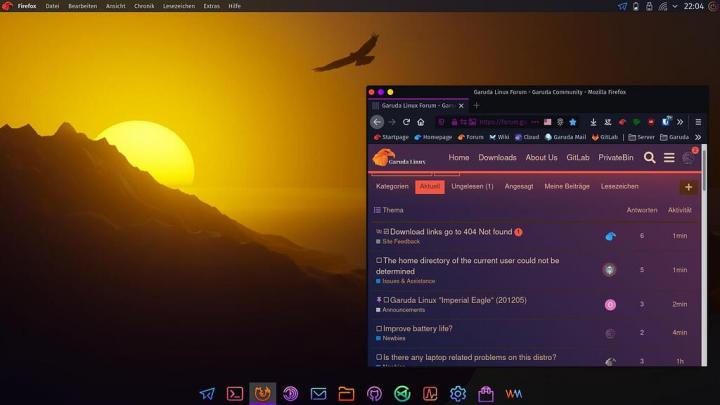Launch the terminal from the dock
Screen dimensions: 720x405
coord(235,393)
